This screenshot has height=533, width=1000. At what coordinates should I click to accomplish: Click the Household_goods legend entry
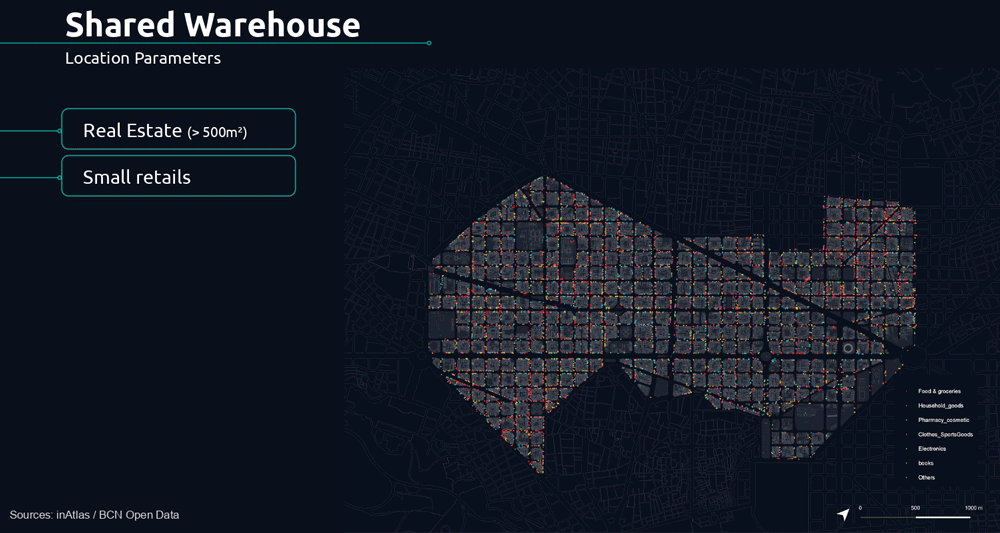click(x=940, y=405)
